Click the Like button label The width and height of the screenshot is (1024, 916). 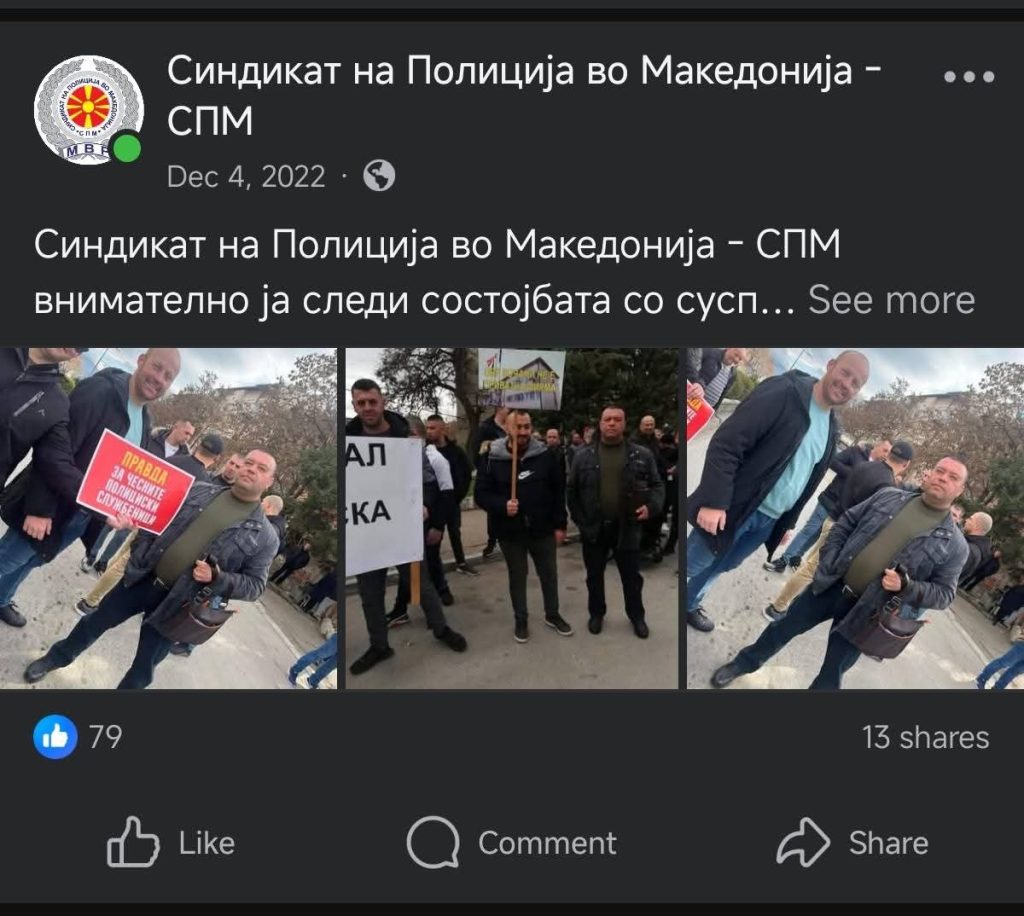tap(207, 843)
